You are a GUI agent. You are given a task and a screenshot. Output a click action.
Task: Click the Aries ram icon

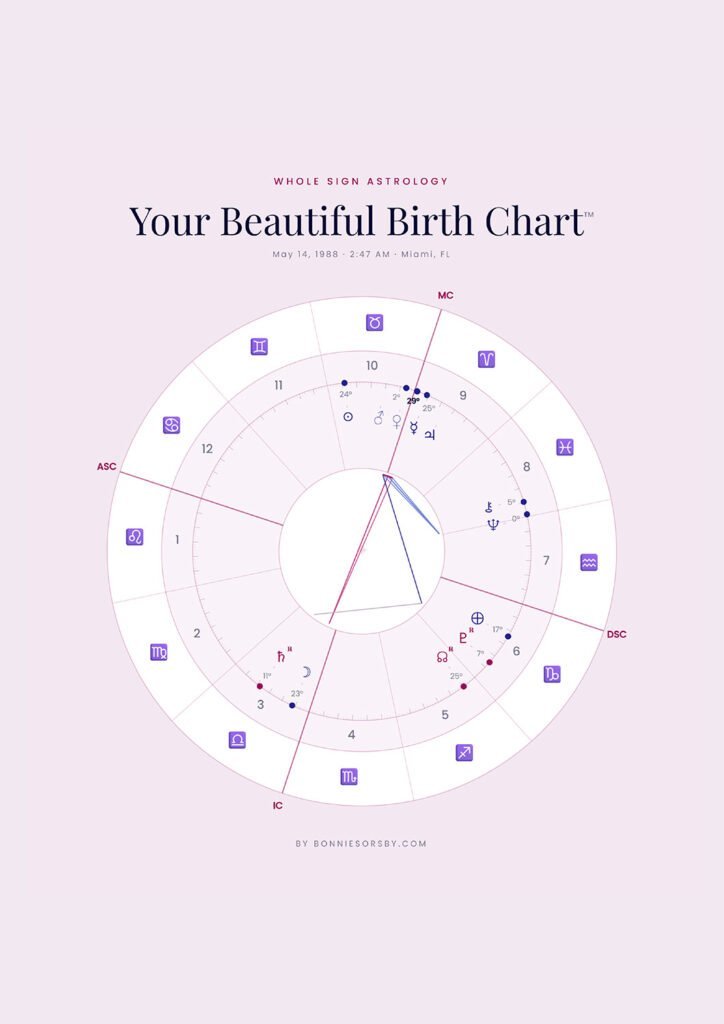click(x=486, y=359)
